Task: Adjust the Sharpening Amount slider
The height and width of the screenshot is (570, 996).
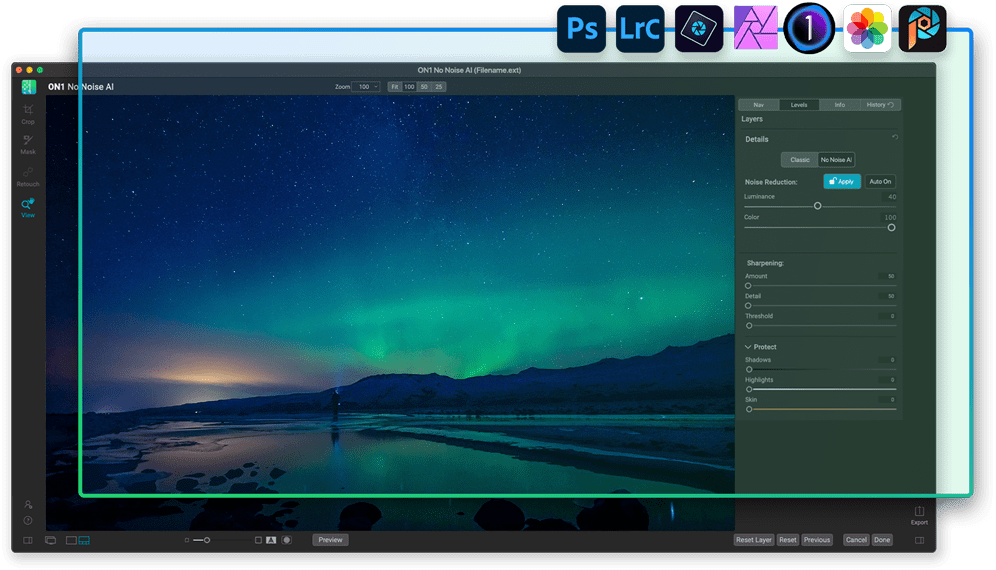Action: pyautogui.click(x=748, y=286)
